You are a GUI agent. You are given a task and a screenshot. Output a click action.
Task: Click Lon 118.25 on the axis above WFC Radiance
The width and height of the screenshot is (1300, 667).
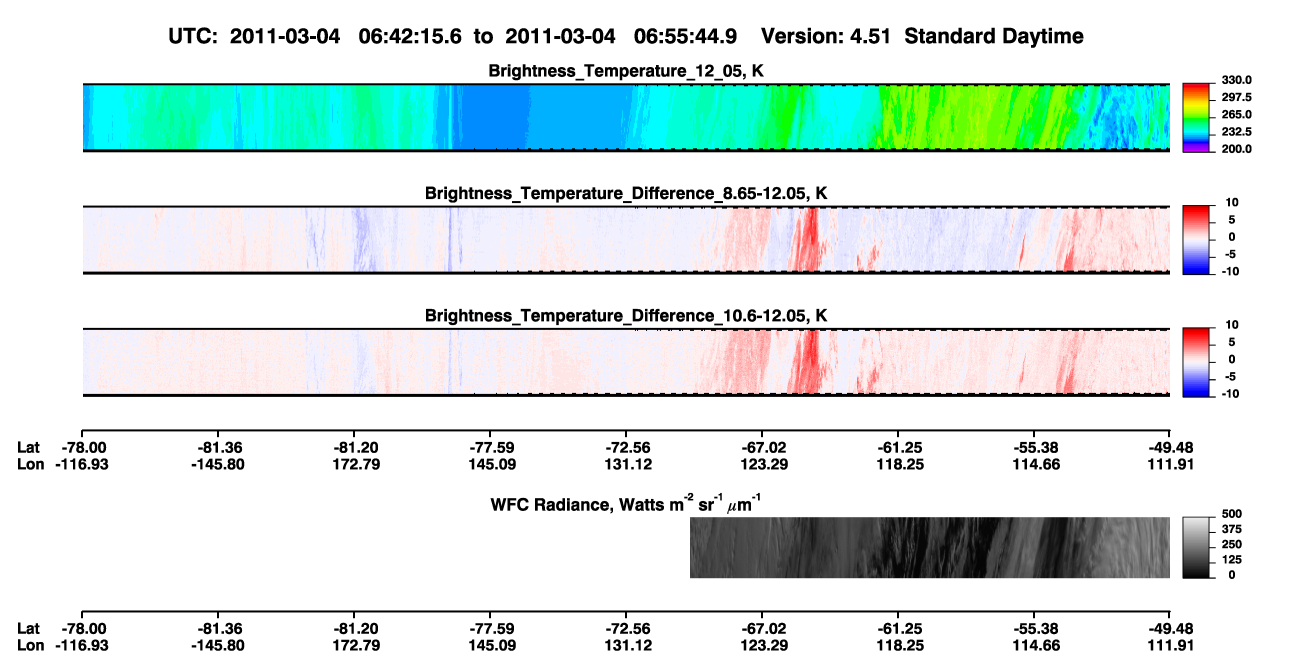(898, 464)
